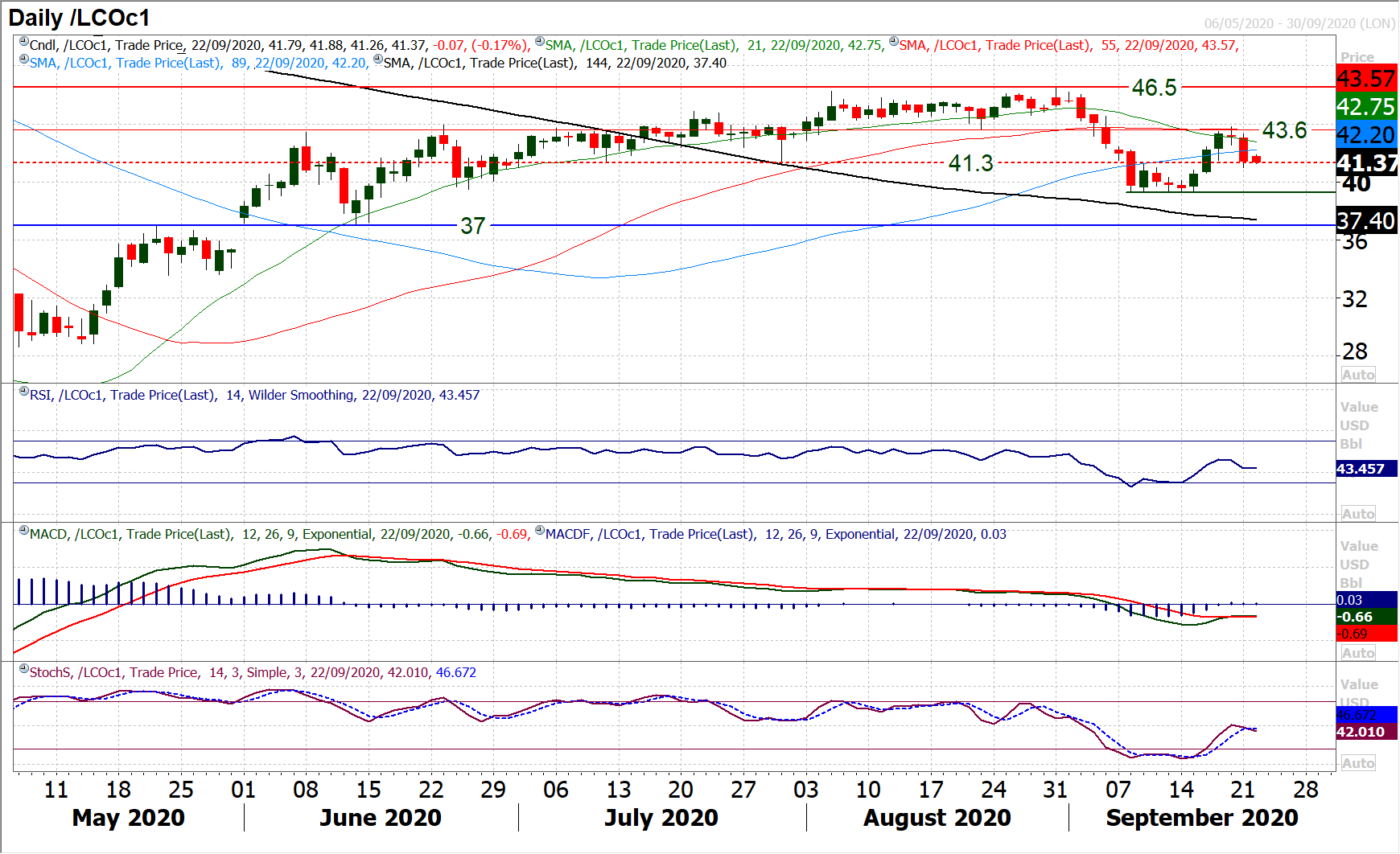The width and height of the screenshot is (1400, 854).
Task: Click the 46.5 resistance level annotation
Action: (x=1154, y=87)
